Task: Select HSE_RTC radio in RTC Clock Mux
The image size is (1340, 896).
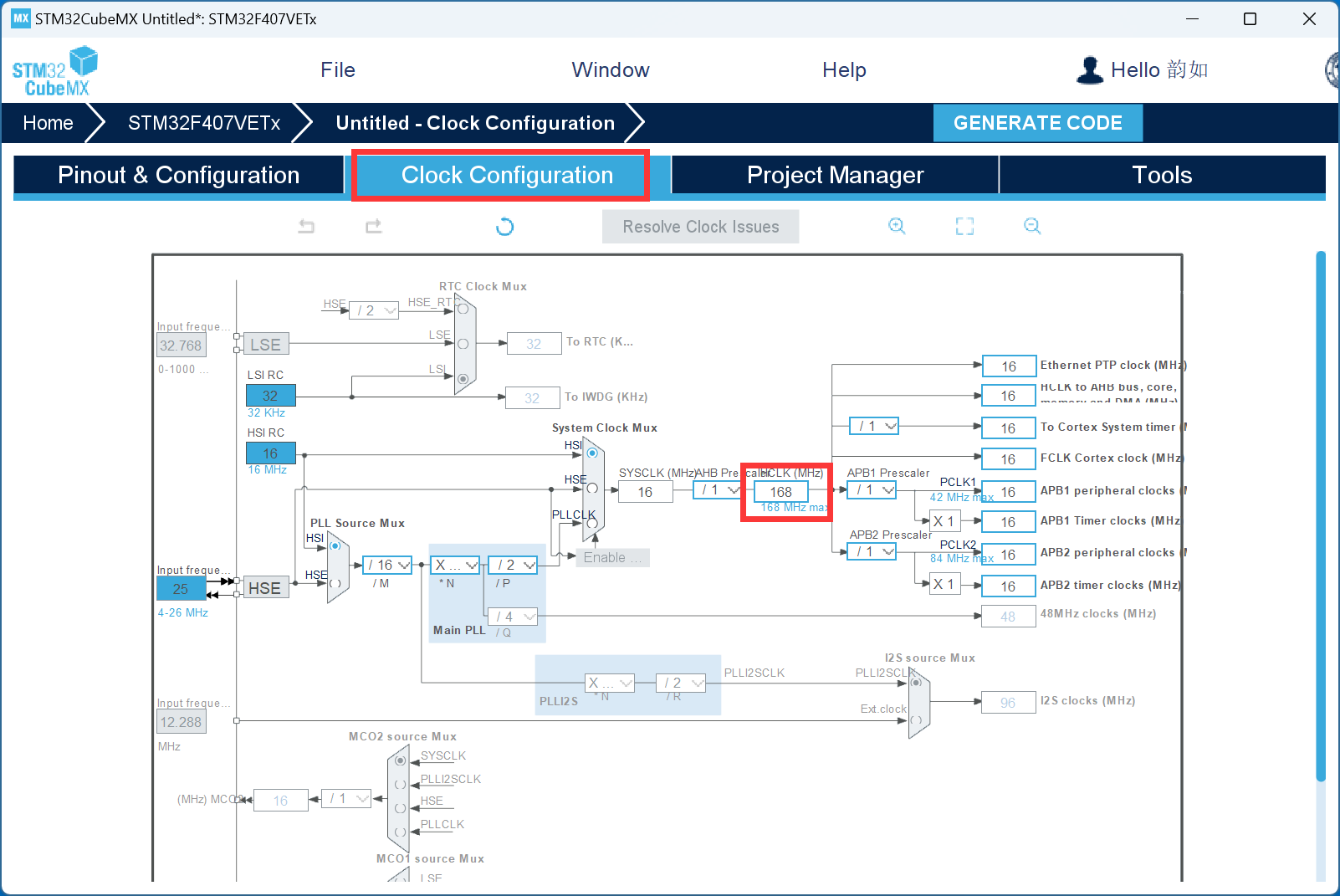Action: 463,309
